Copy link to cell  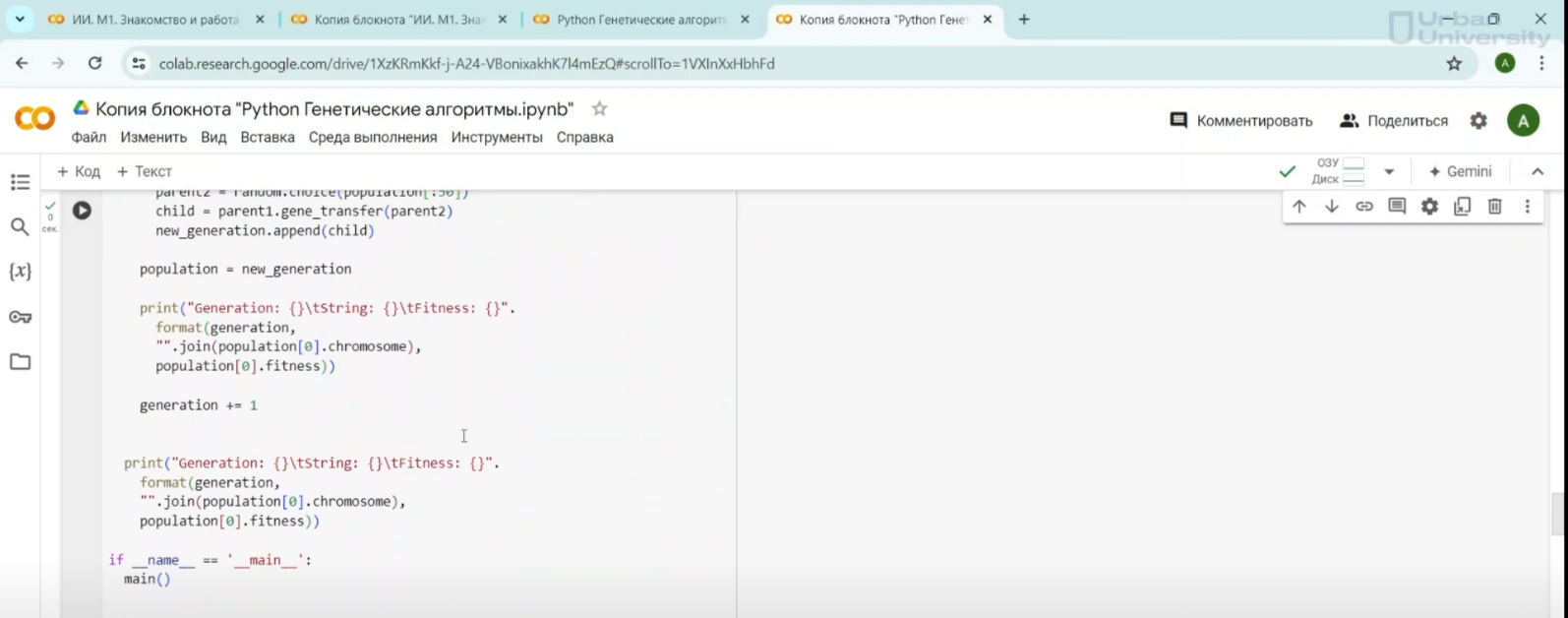pyautogui.click(x=1363, y=207)
